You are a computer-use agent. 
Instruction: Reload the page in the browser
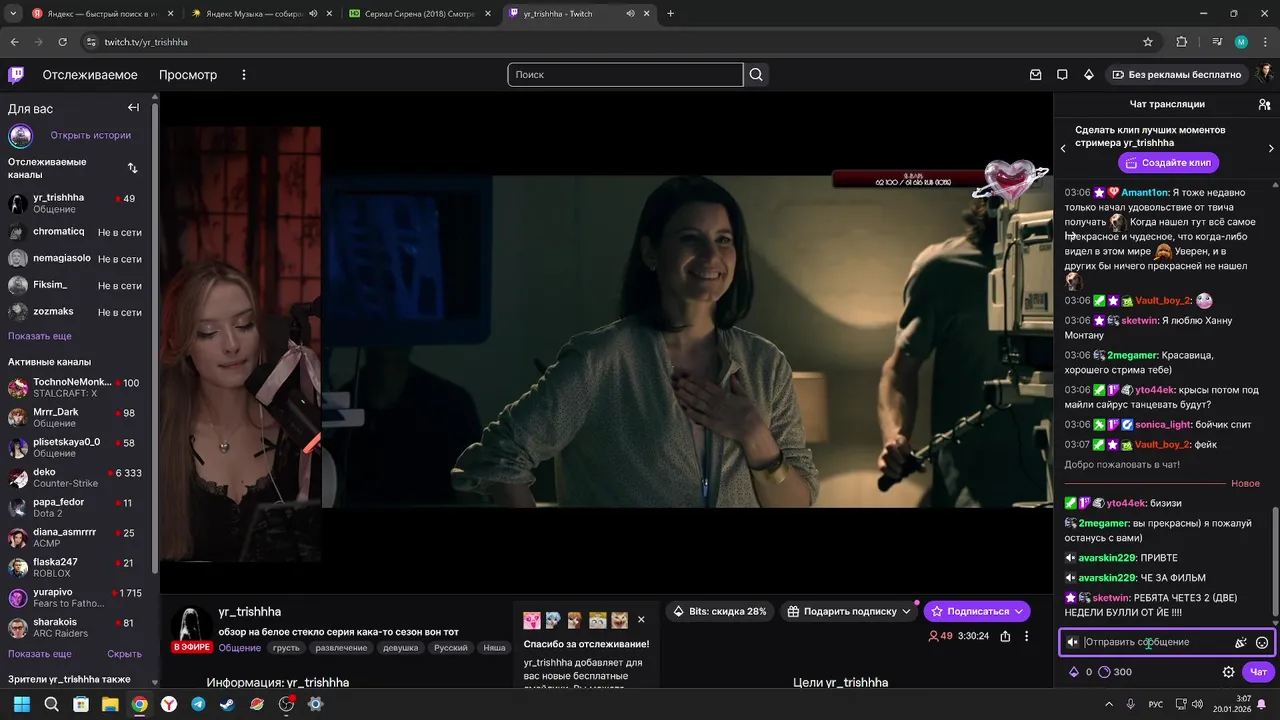coord(63,42)
